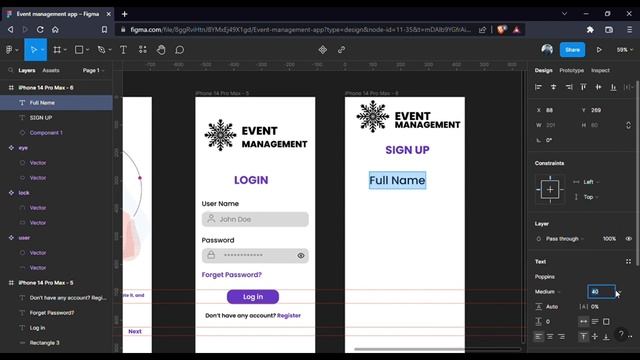Align selection horizontal centers
This screenshot has height=360, width=640.
click(553, 87)
